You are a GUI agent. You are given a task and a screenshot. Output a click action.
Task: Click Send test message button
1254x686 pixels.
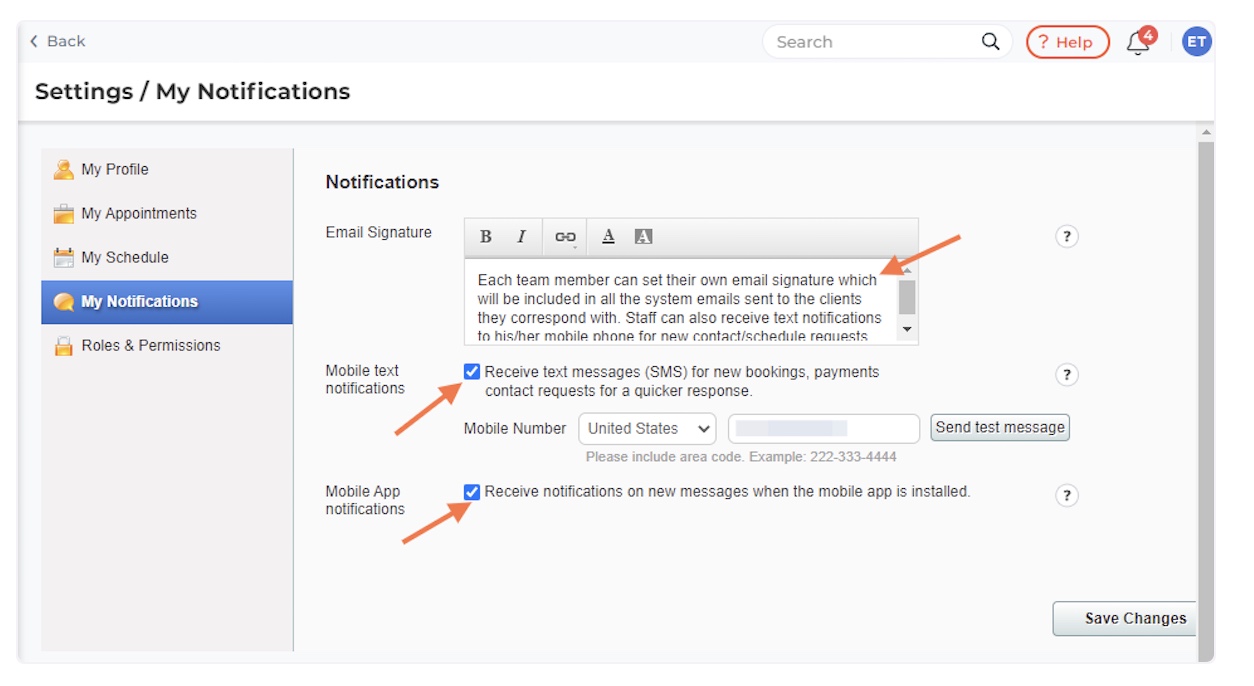pos(1000,427)
